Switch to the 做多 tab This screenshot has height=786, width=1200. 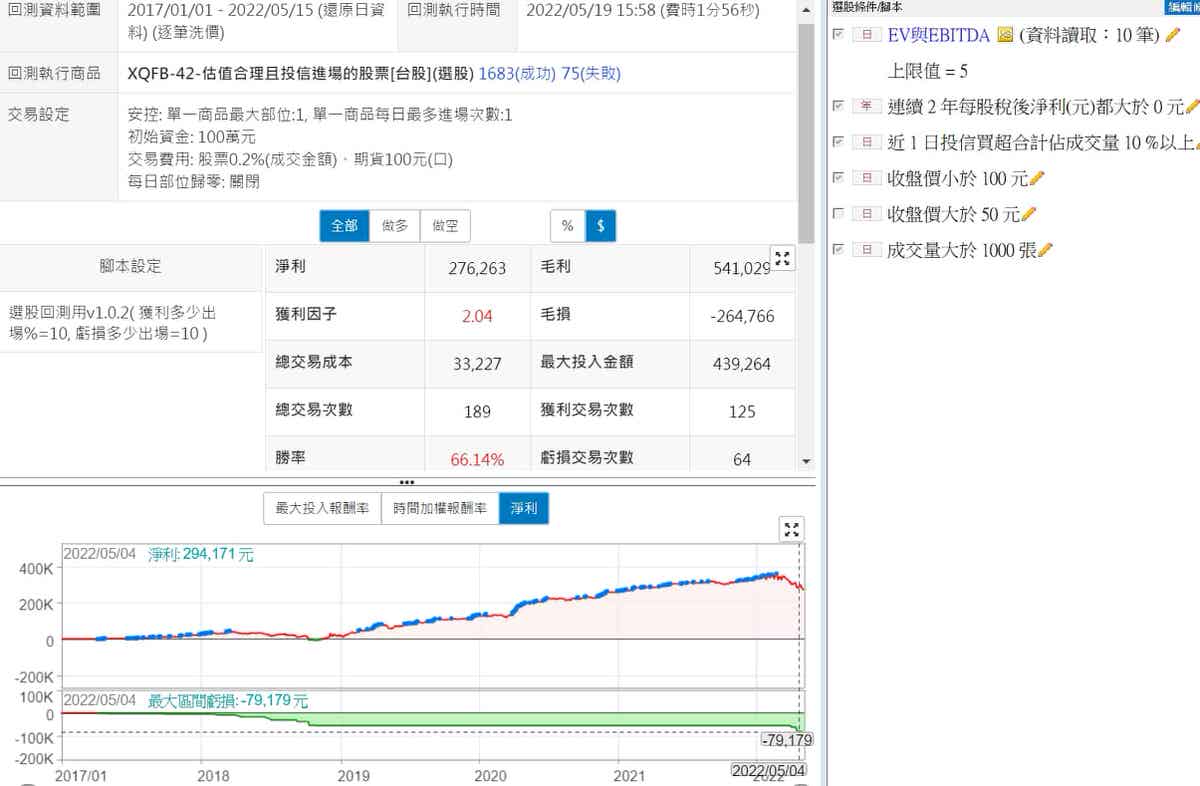(395, 226)
